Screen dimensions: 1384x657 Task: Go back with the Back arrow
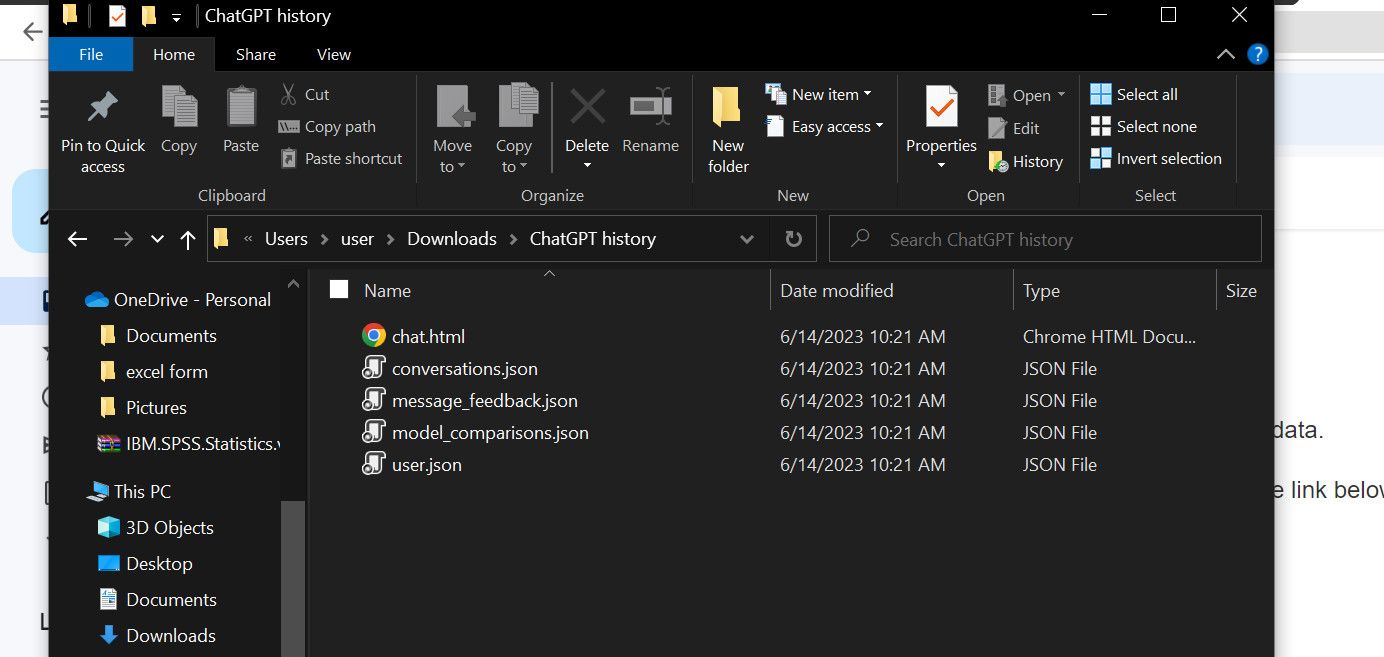(x=78, y=239)
